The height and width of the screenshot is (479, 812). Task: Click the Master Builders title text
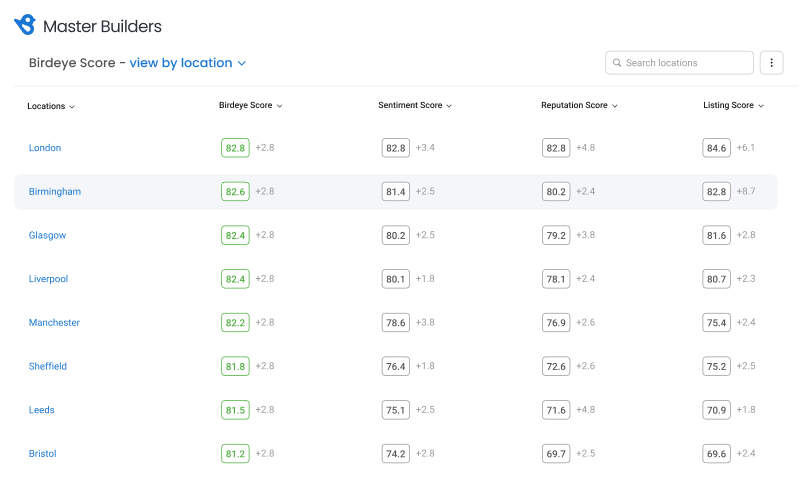pyautogui.click(x=102, y=26)
